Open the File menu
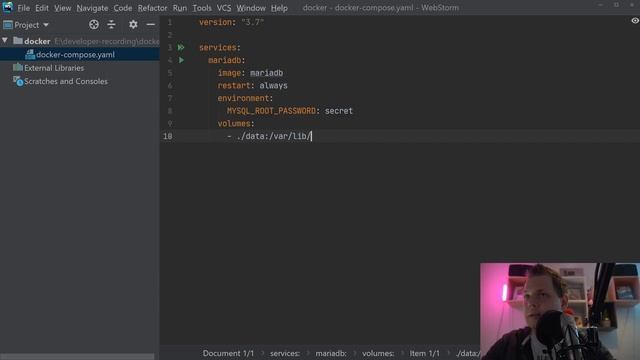640x360 pixels. coord(23,8)
